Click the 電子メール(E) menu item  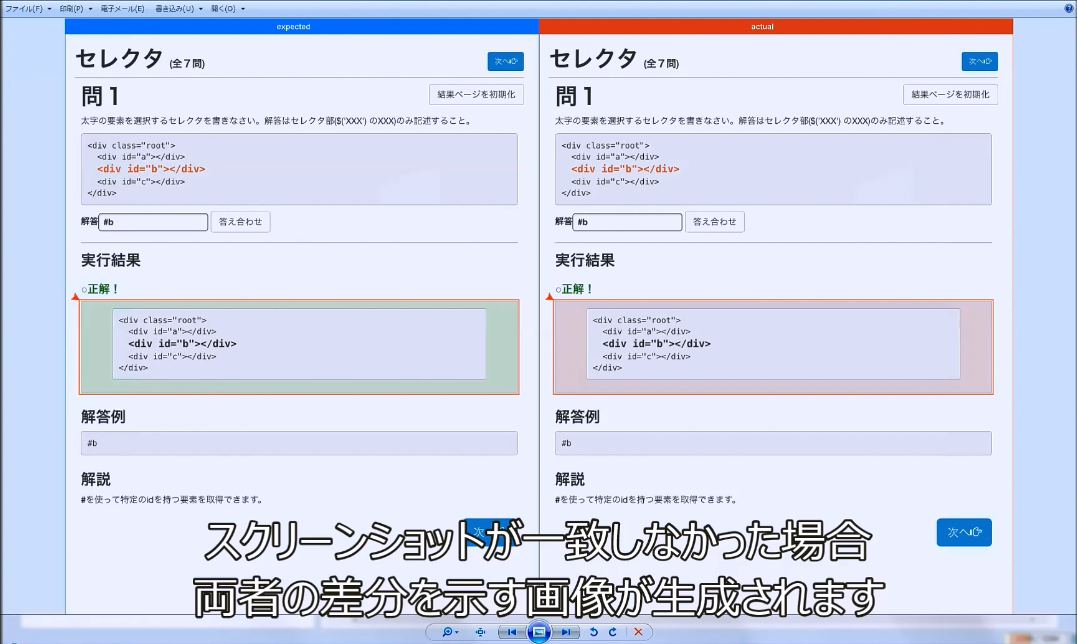pyautogui.click(x=122, y=8)
